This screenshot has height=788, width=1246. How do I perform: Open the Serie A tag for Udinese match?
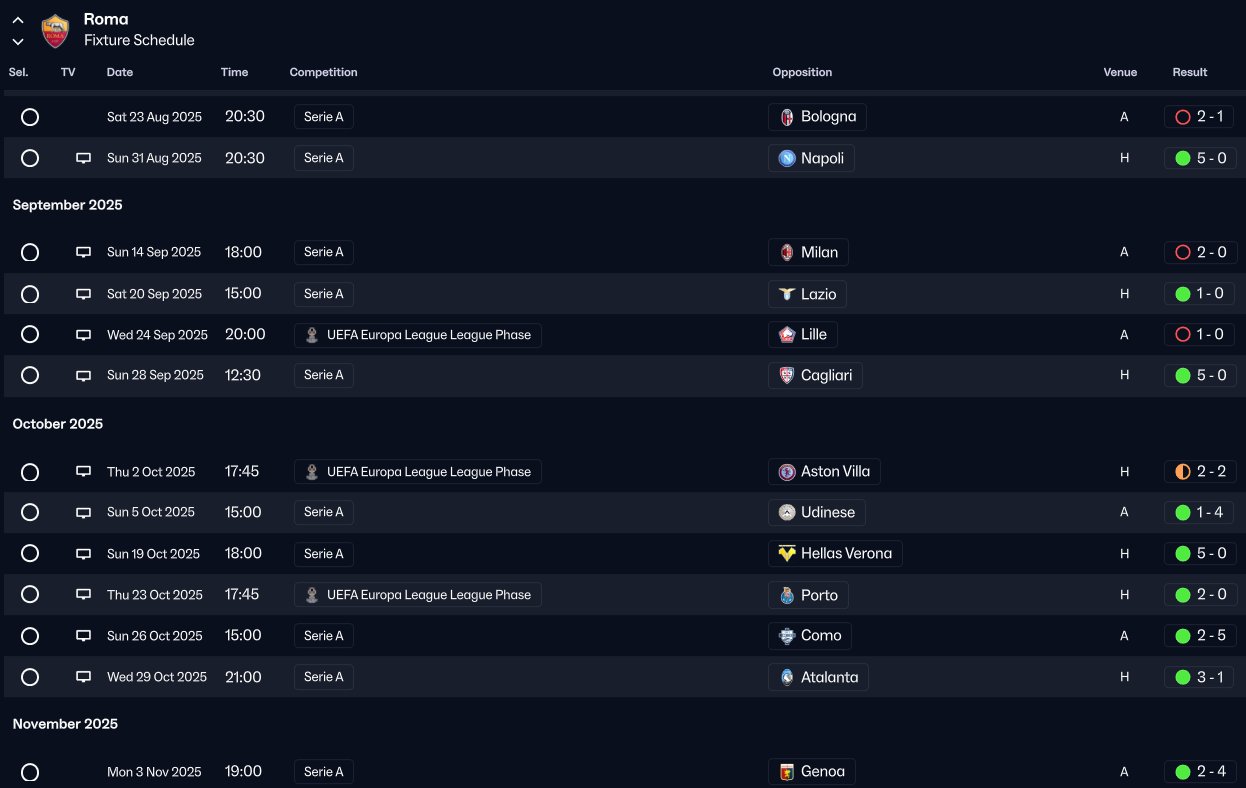tap(324, 512)
